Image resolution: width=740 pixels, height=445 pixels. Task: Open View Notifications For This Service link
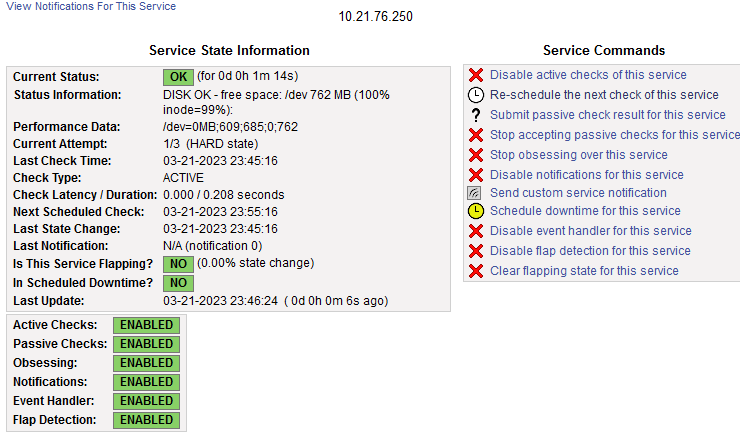click(x=91, y=6)
